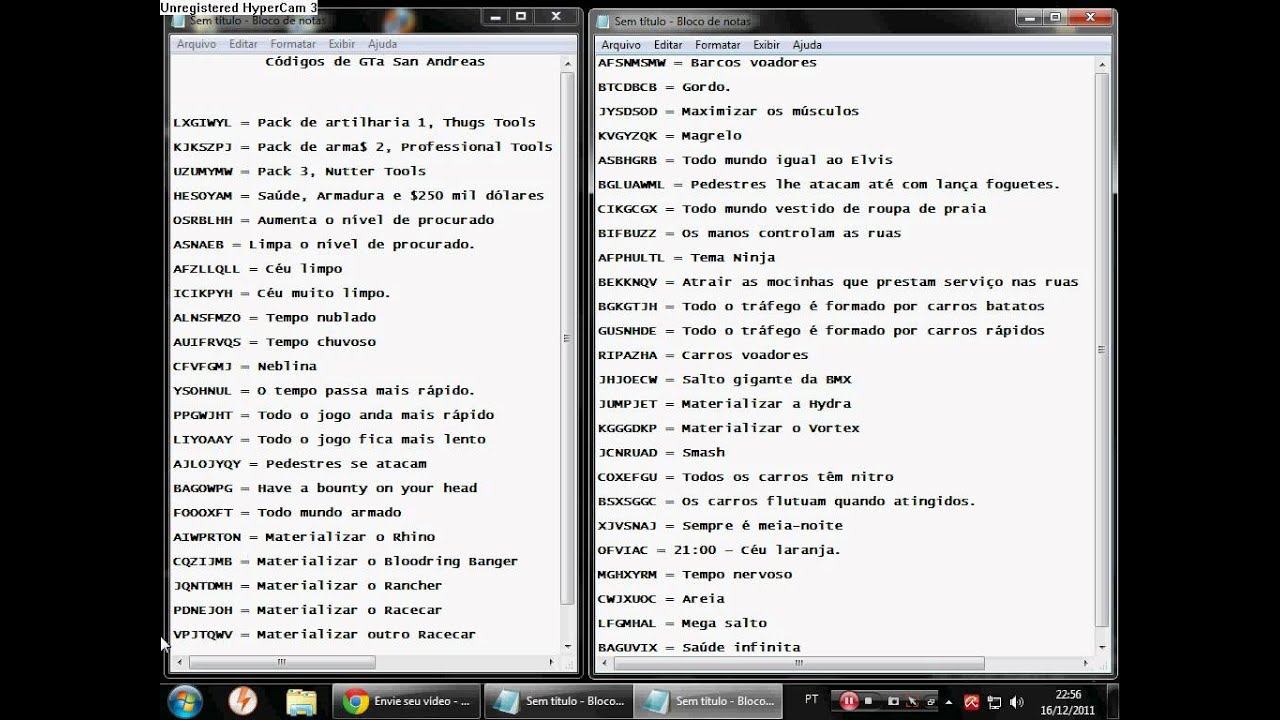Launch the orange lightning Winamp taskbar icon
This screenshot has height=720, width=1280.
(x=243, y=701)
